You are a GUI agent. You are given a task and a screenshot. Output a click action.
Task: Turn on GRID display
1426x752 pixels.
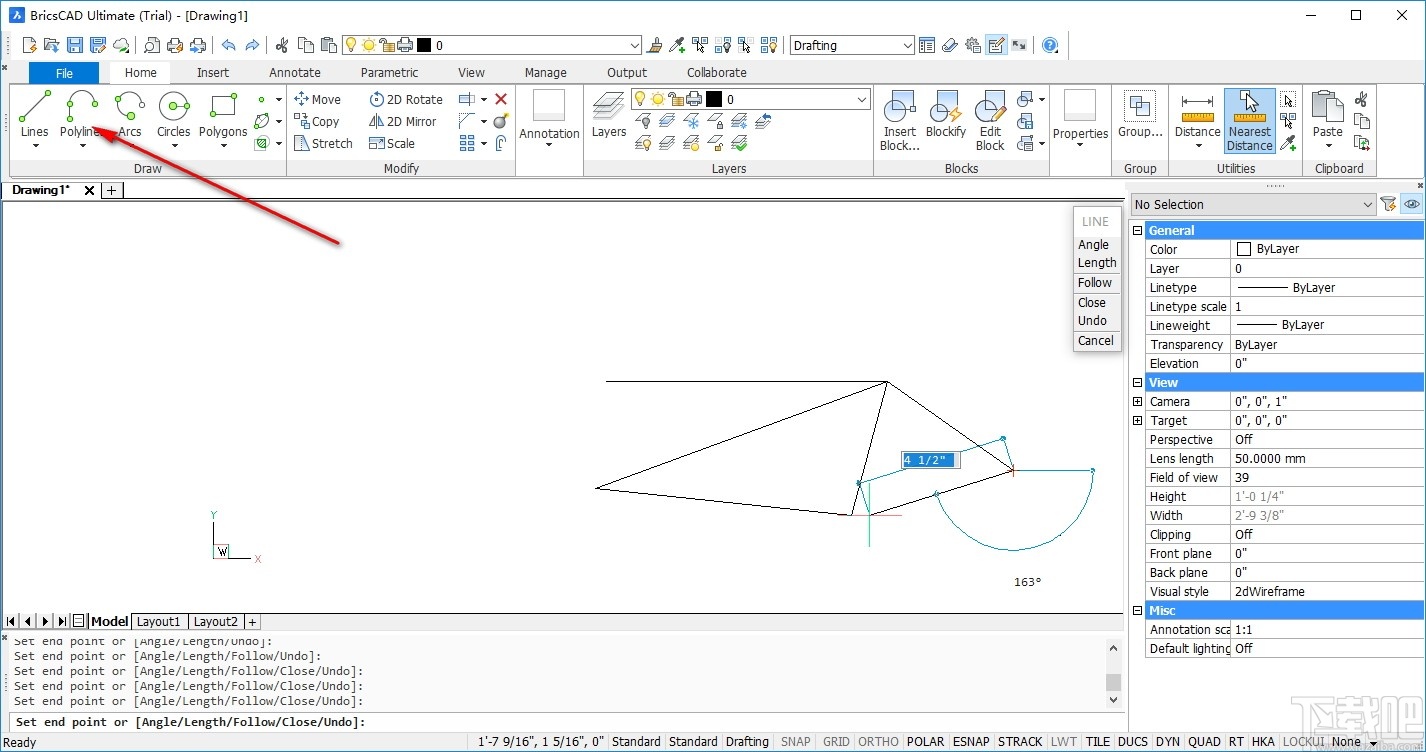tap(835, 741)
